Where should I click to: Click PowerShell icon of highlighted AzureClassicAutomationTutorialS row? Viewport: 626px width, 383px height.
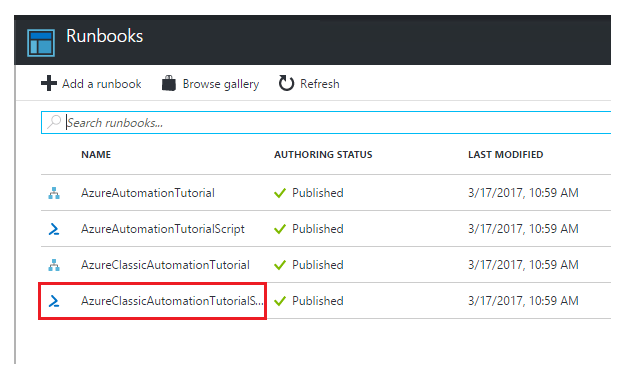[54, 301]
